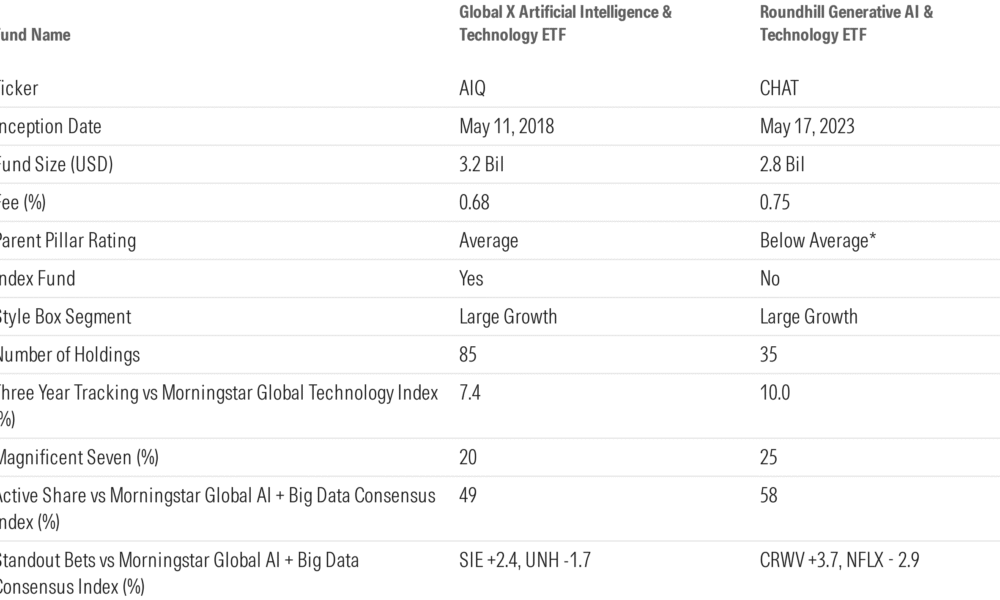This screenshot has width=1000, height=600.
Task: Select the Style Box Segment row label
Action: pyautogui.click(x=64, y=317)
